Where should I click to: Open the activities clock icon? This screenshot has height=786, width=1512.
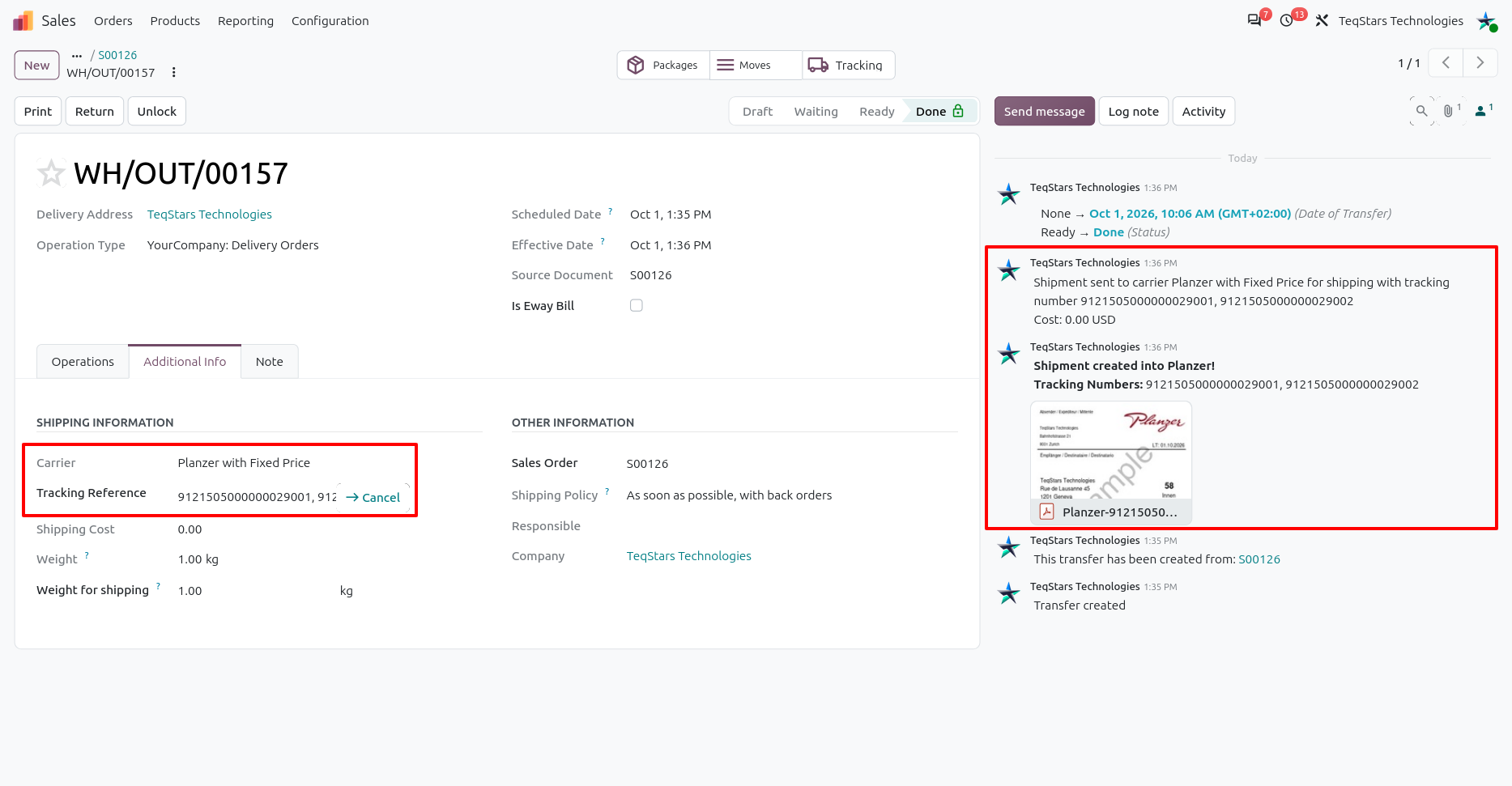tap(1287, 20)
